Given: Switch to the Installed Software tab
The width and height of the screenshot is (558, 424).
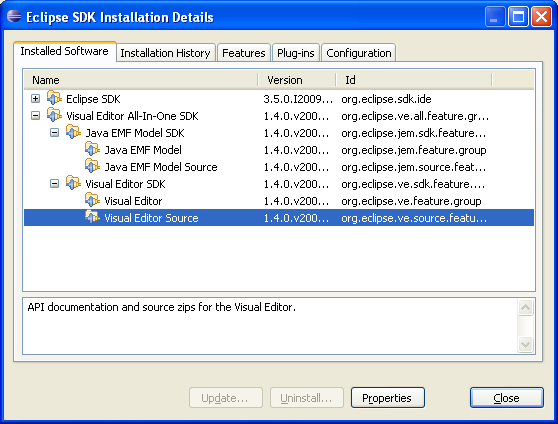Looking at the screenshot, I should (x=64, y=52).
